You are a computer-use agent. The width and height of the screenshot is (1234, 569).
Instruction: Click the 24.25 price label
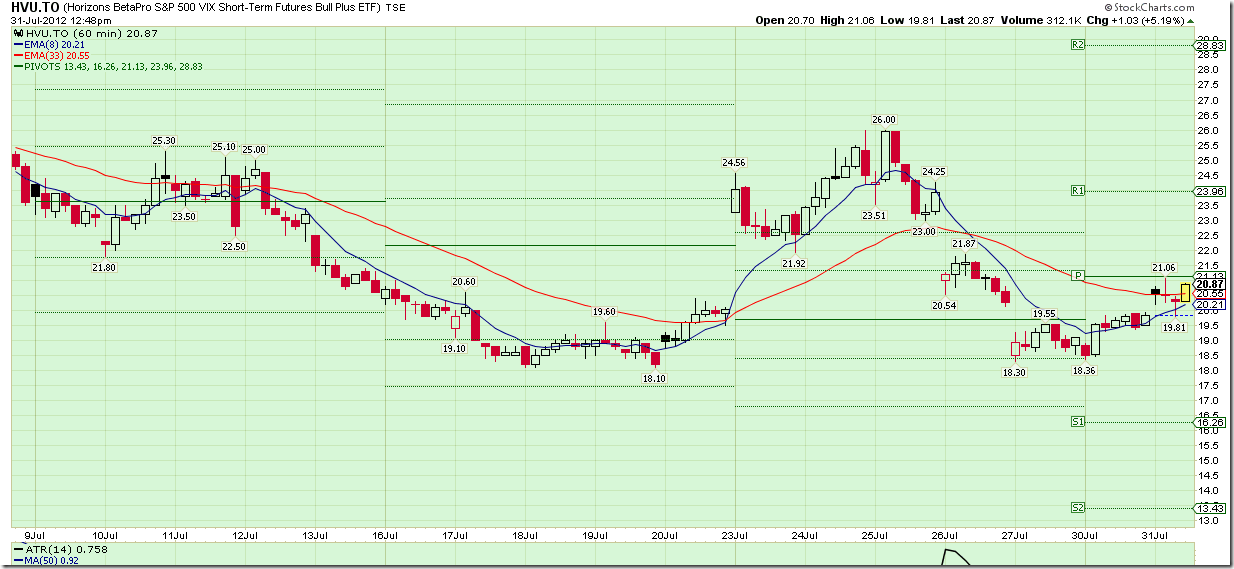point(934,171)
